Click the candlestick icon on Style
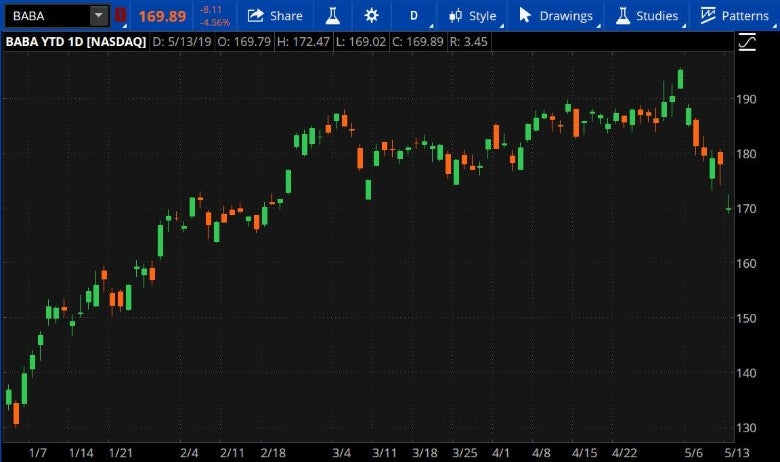This screenshot has width=780, height=462. (x=456, y=15)
